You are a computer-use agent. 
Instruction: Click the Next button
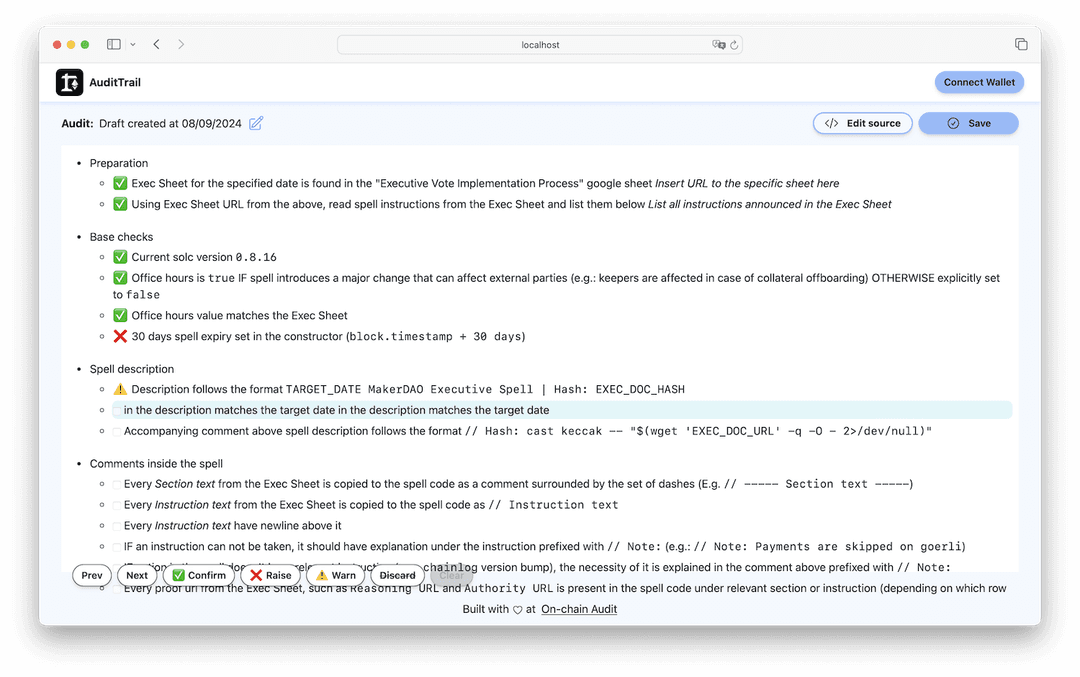point(136,575)
